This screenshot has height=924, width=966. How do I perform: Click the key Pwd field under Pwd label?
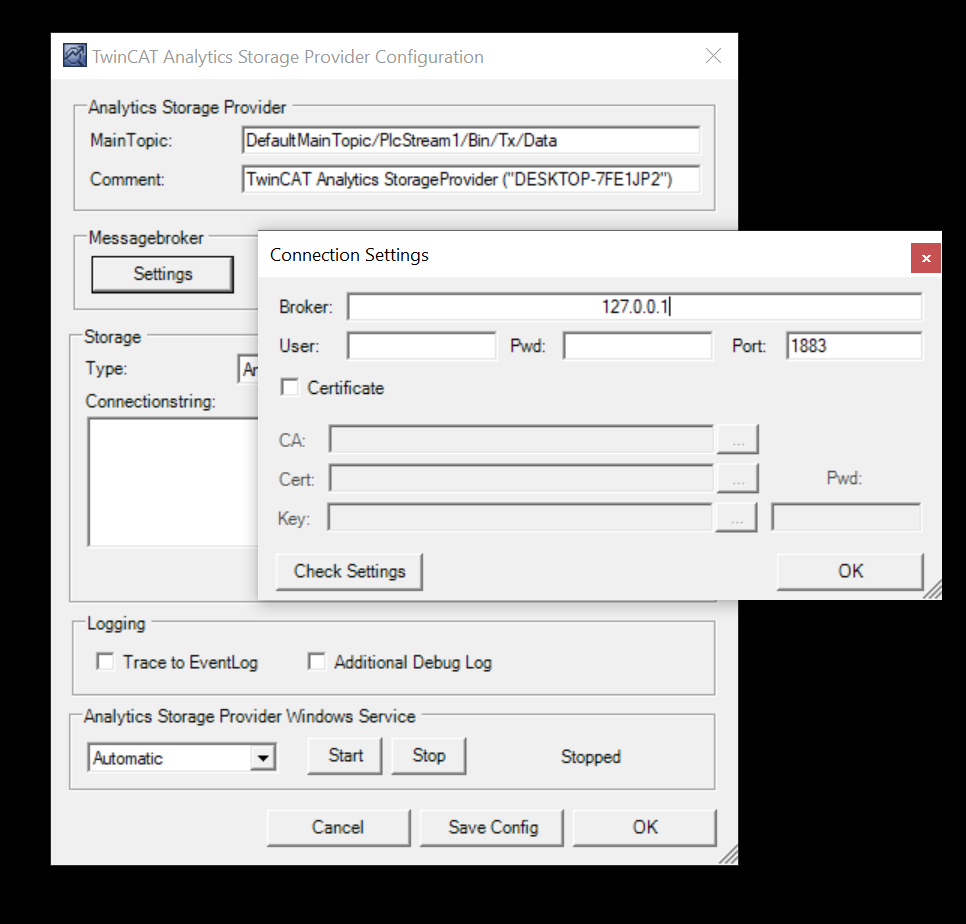point(846,517)
